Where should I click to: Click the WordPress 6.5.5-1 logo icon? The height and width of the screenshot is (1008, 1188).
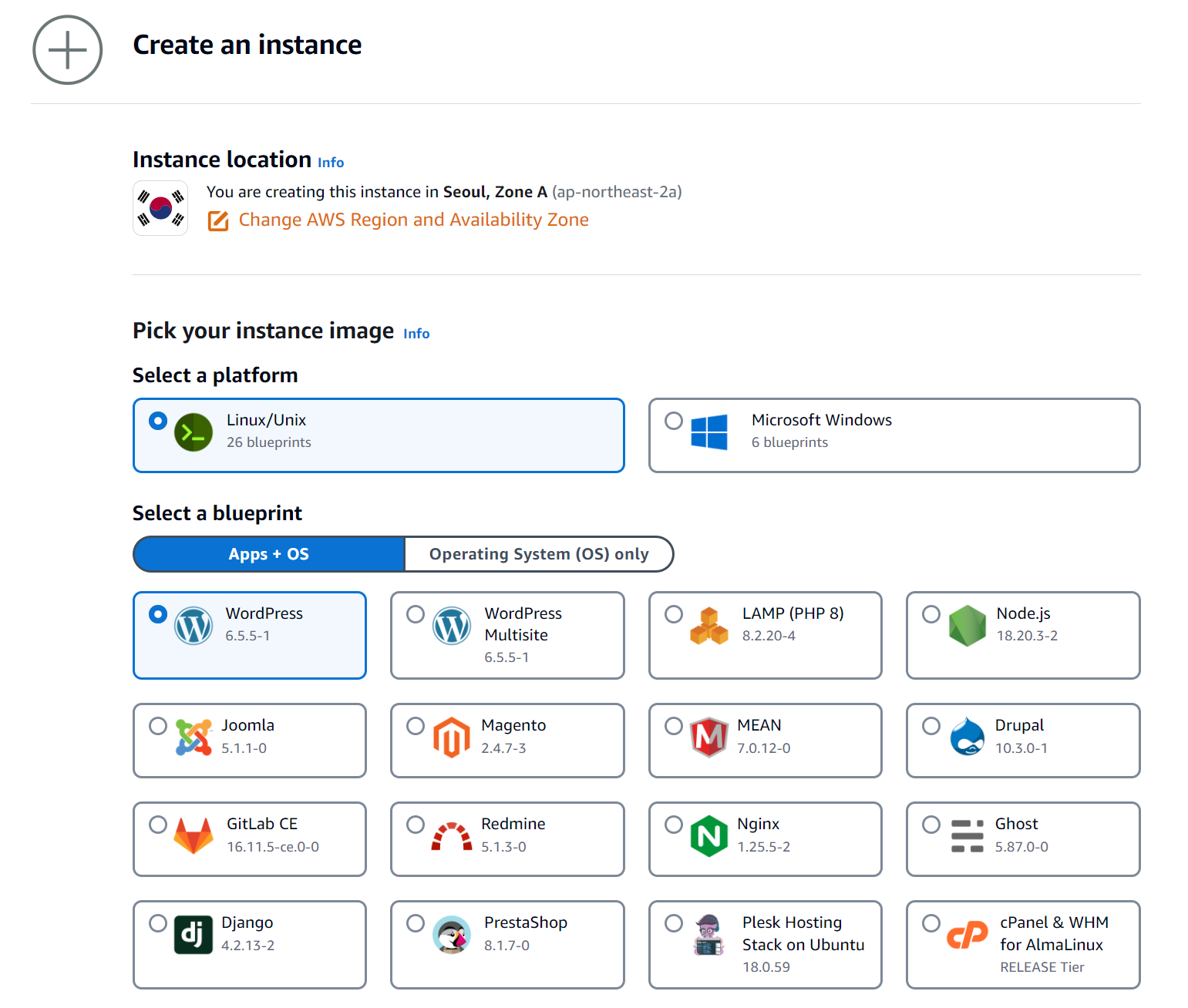coord(194,626)
